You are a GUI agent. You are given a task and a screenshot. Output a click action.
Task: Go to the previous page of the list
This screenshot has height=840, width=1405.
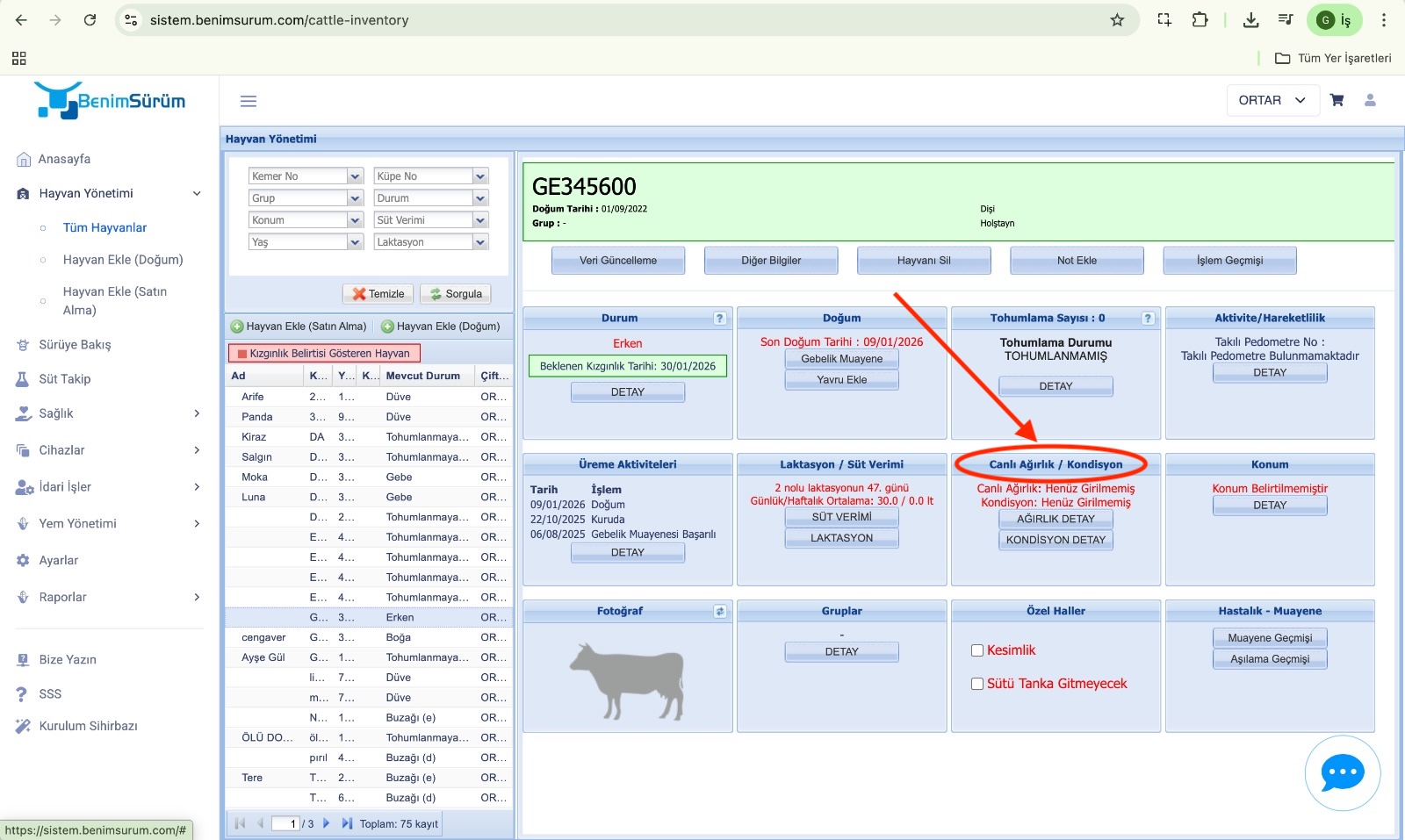point(260,823)
